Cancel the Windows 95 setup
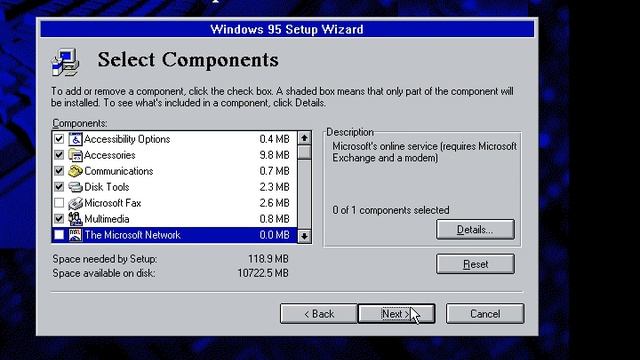 coord(485,314)
